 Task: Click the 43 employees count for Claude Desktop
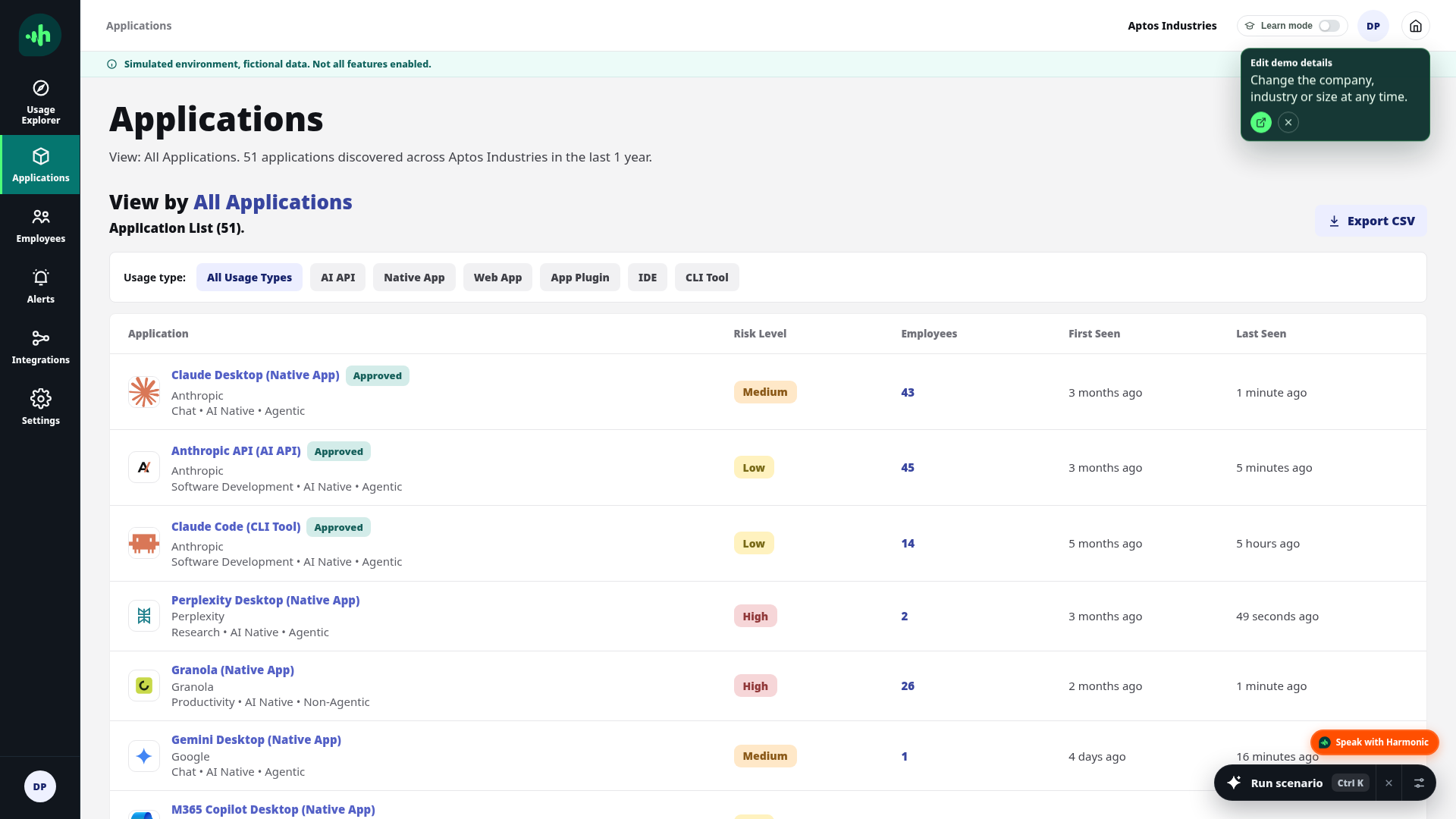[x=908, y=393]
